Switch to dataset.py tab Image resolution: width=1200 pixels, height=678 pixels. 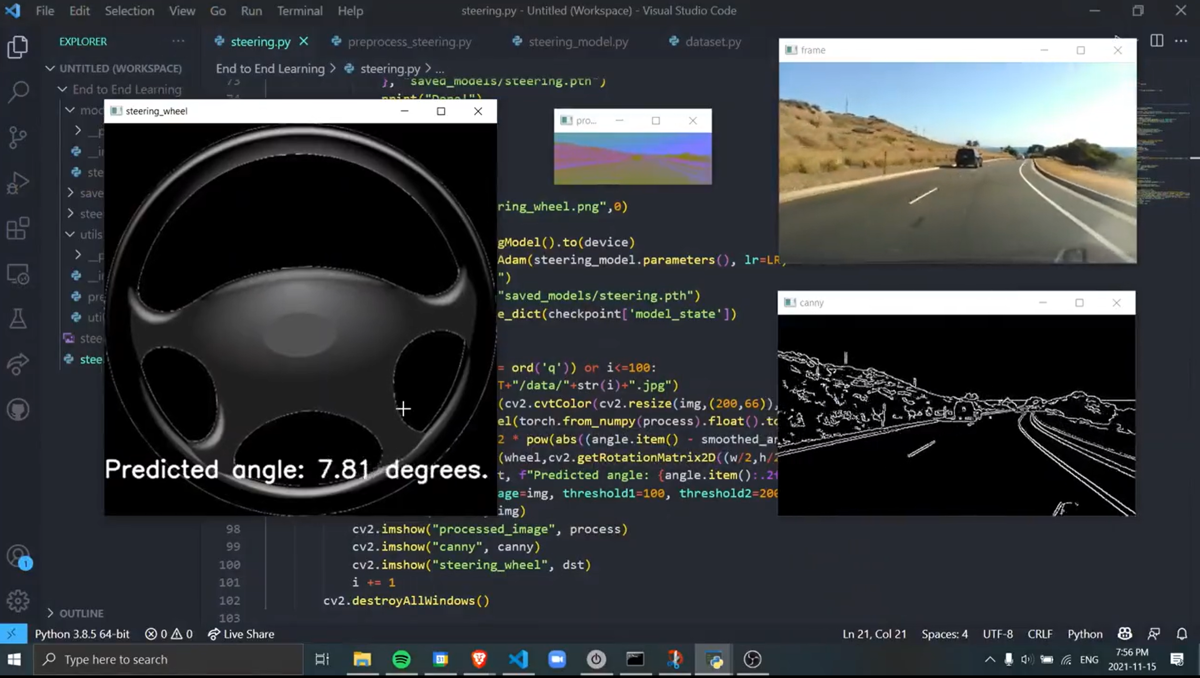pos(704,42)
